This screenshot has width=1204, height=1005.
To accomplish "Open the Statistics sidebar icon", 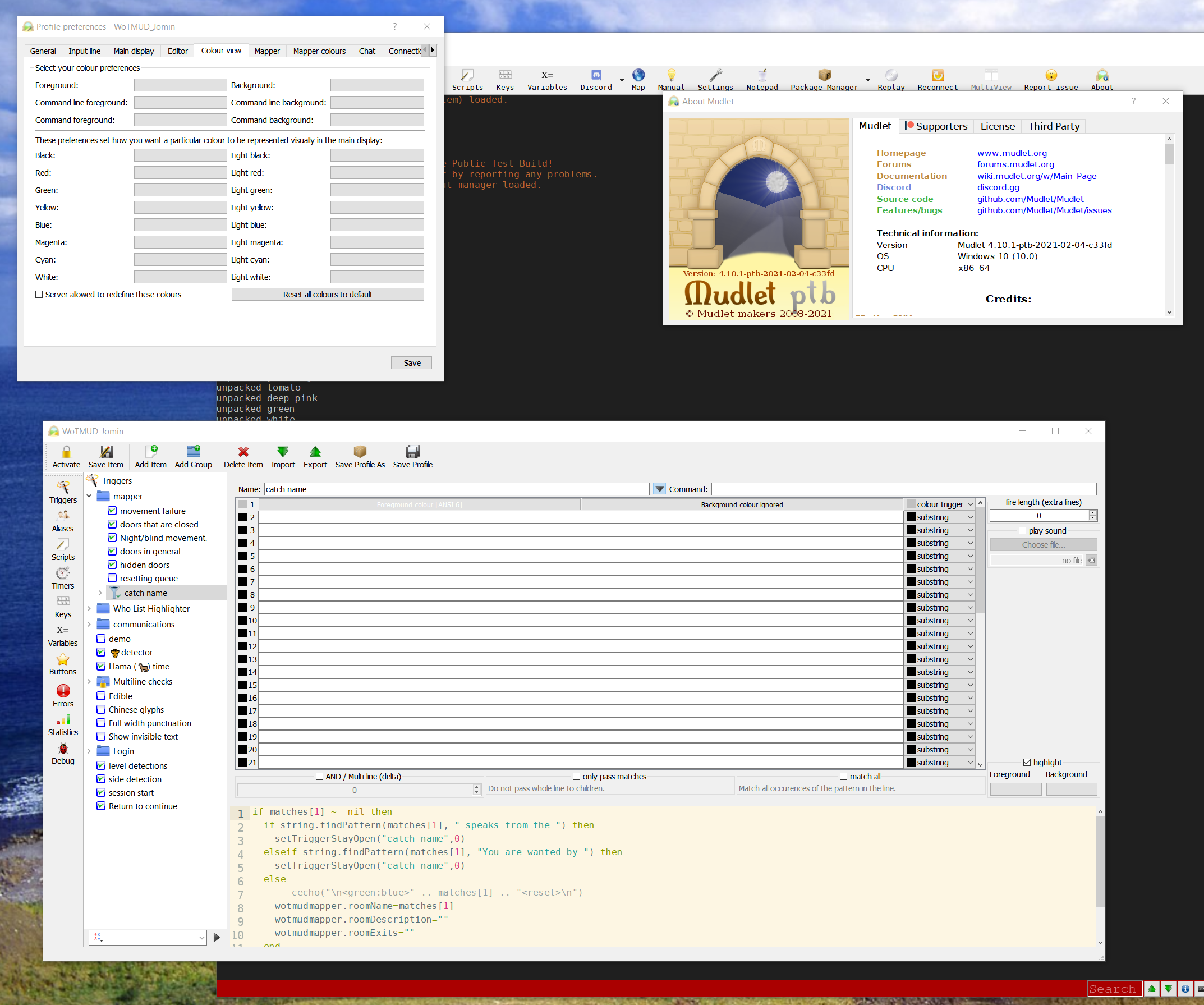I will pos(63,720).
